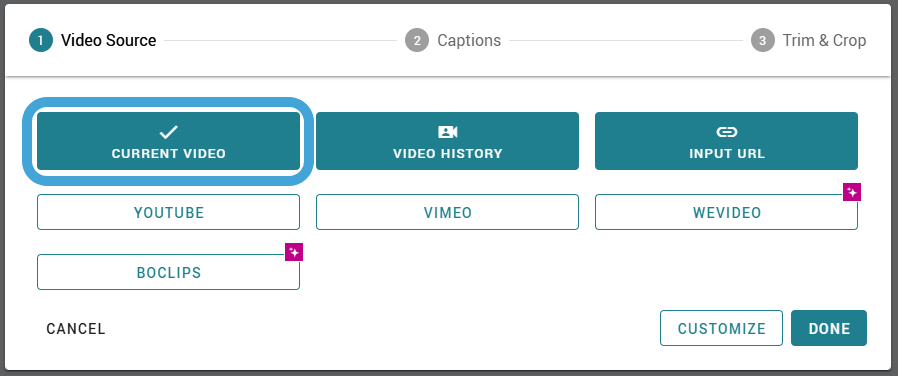Image resolution: width=898 pixels, height=376 pixels.
Task: Select the Current Video label text
Action: pyautogui.click(x=168, y=154)
